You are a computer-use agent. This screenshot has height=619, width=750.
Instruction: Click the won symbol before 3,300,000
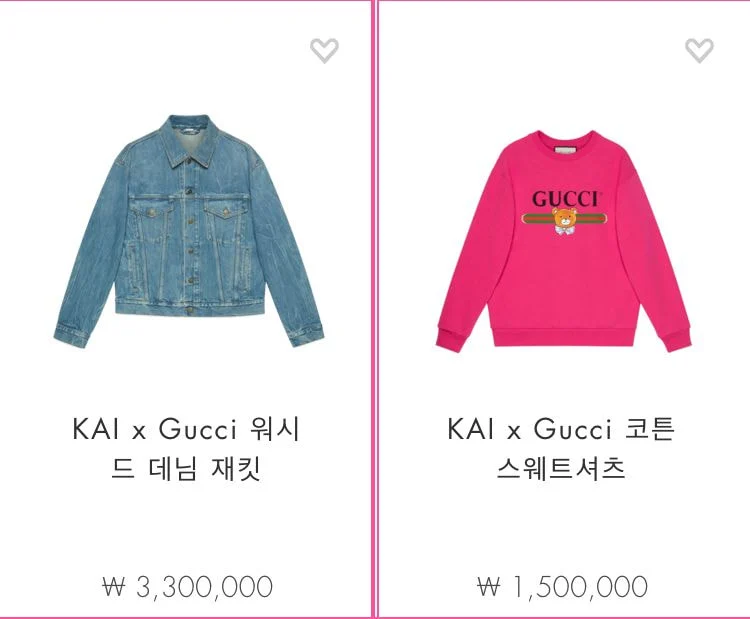(x=113, y=586)
